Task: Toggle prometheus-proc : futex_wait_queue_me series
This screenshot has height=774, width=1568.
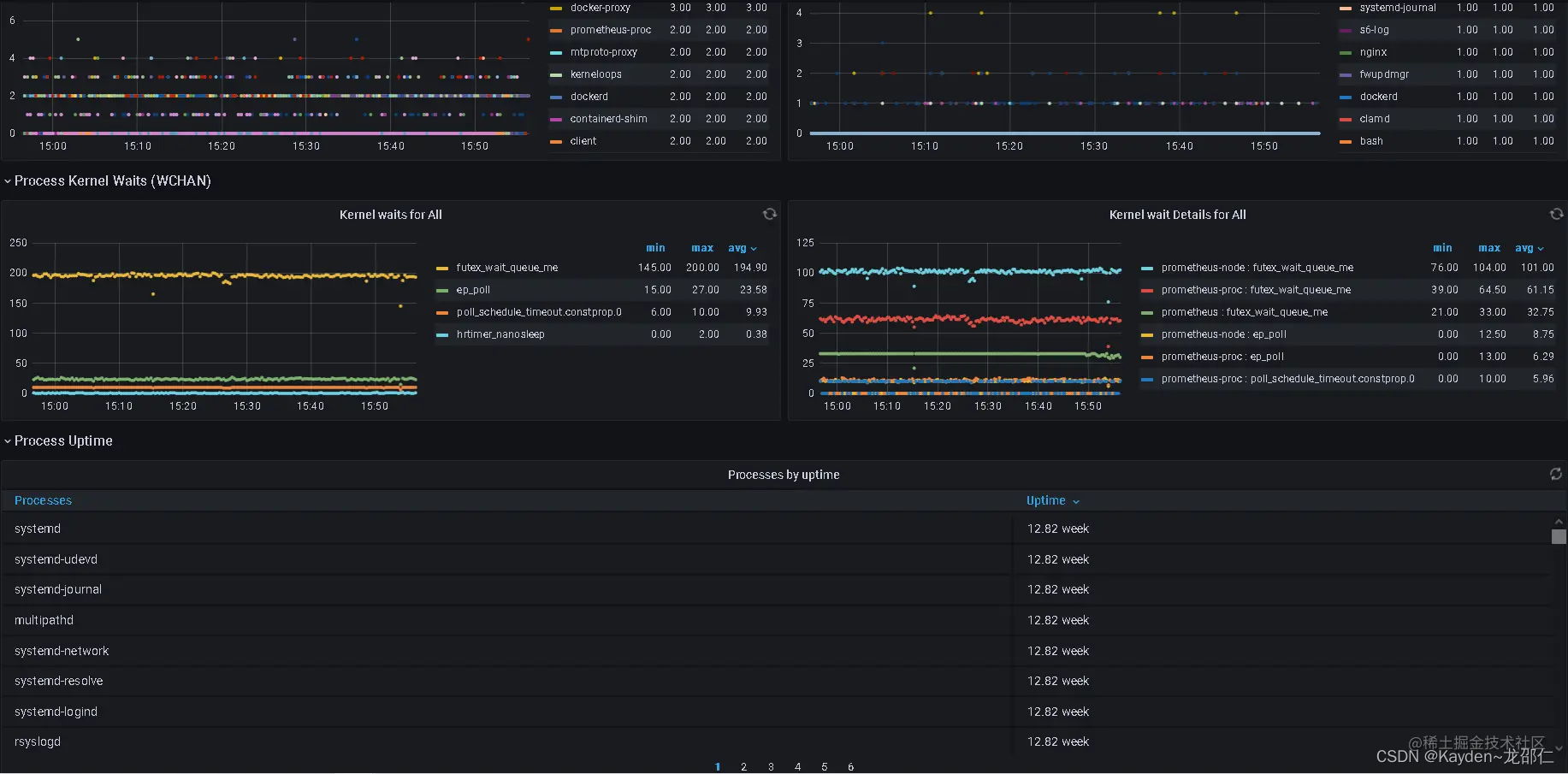Action: coord(1256,290)
